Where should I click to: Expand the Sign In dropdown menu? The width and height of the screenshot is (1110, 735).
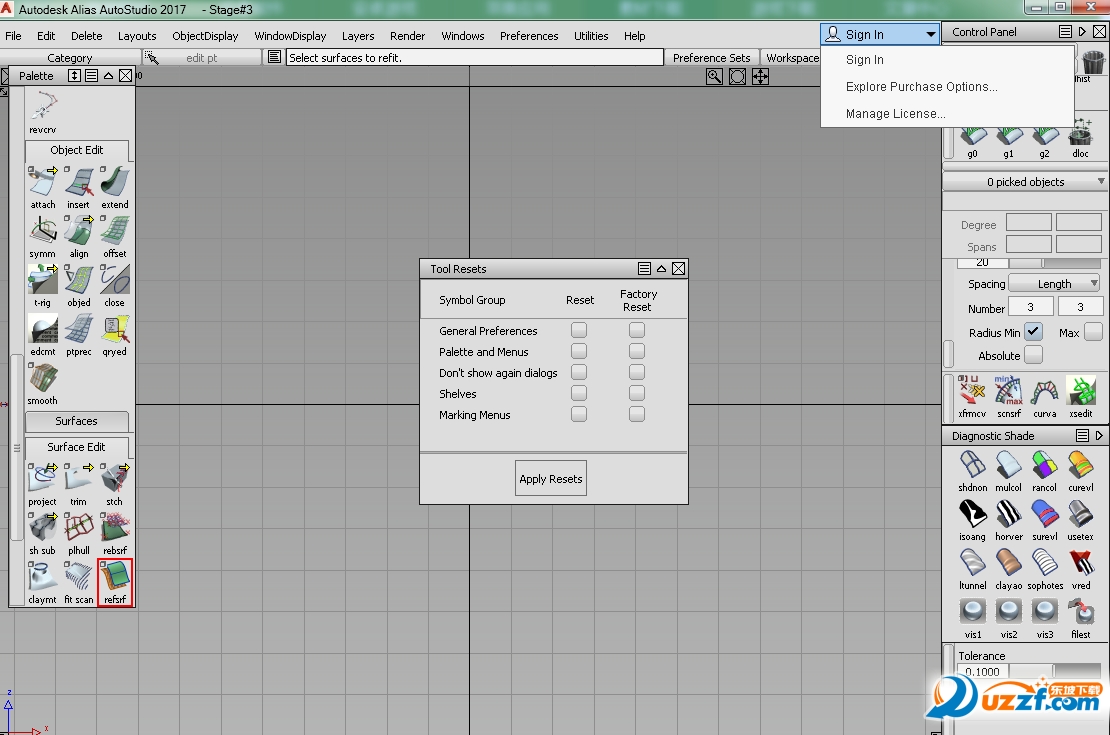coord(931,33)
